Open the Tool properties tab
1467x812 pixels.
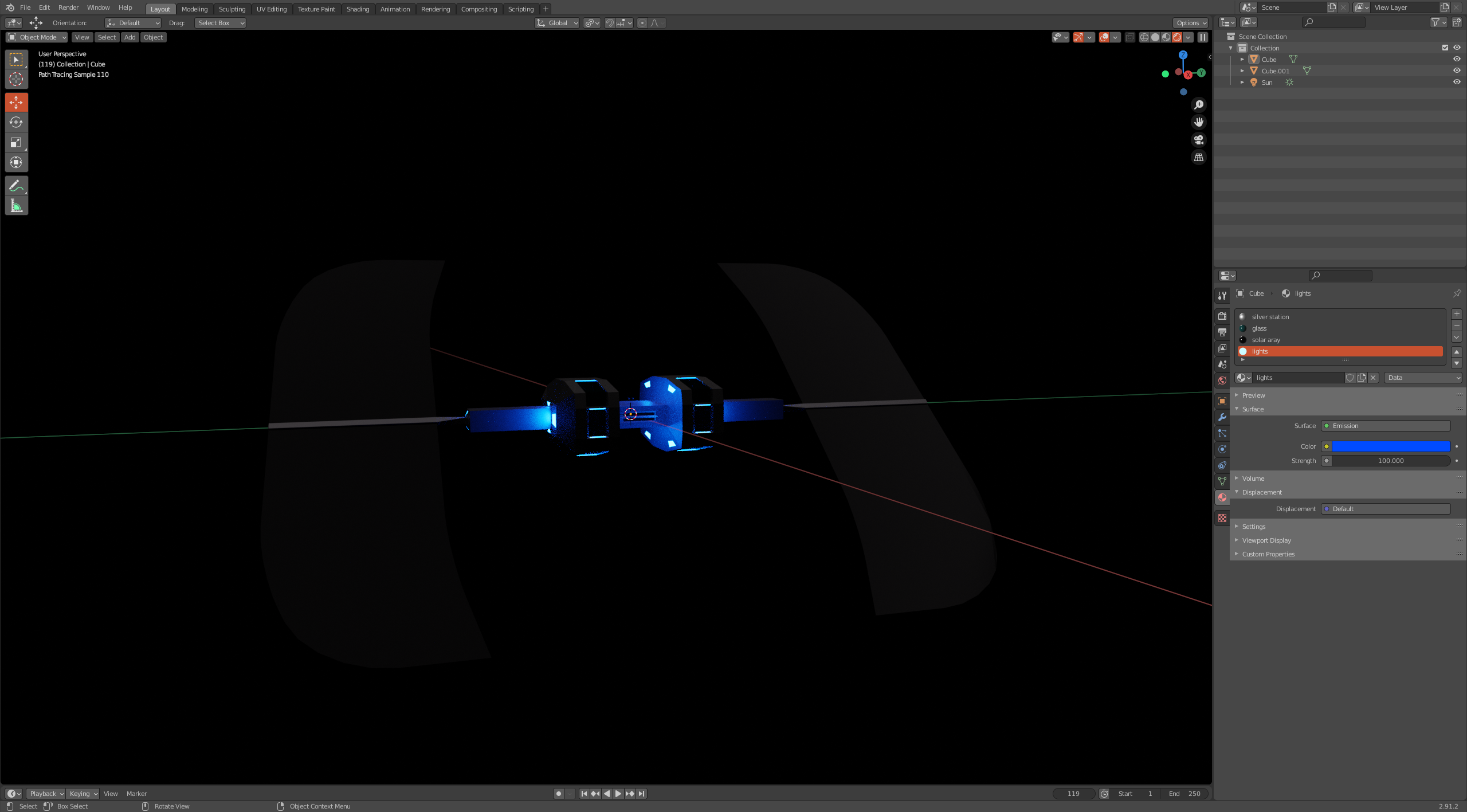click(1222, 295)
